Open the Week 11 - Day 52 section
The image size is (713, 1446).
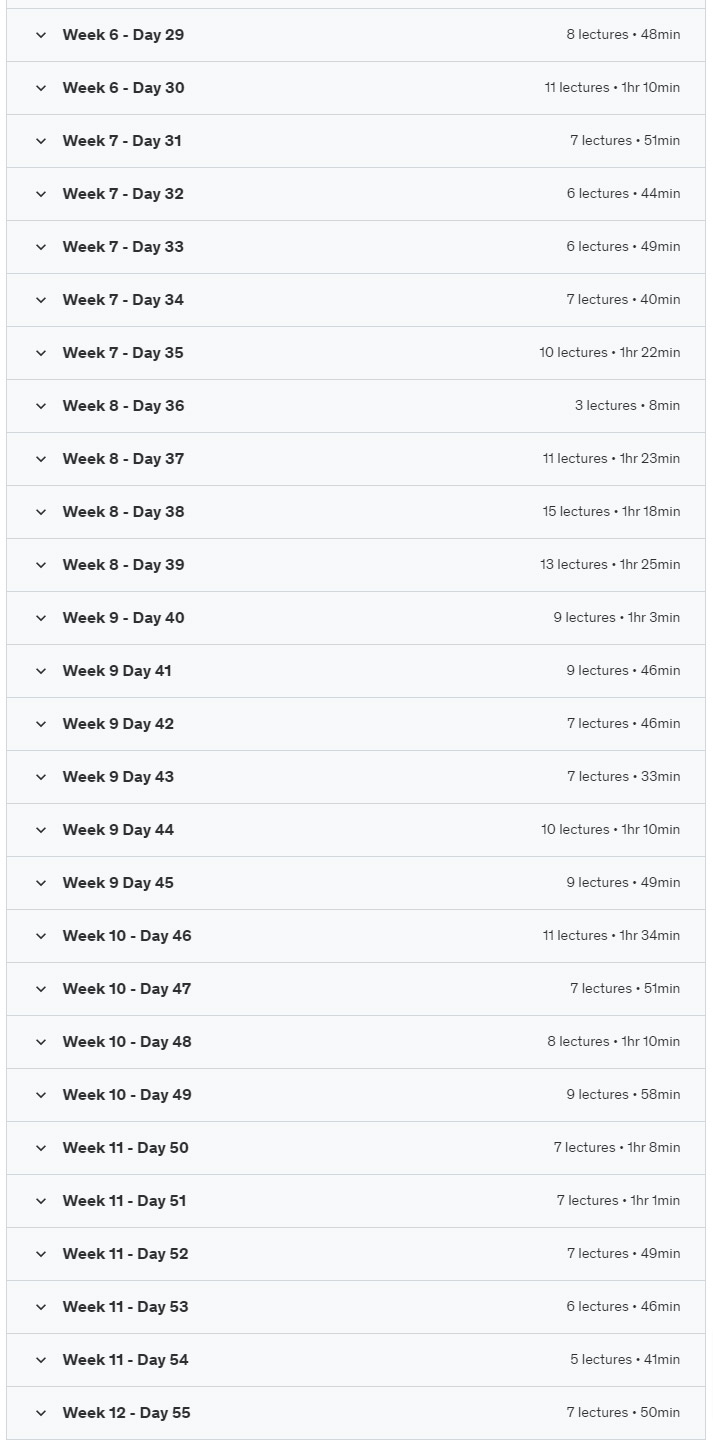pos(356,1254)
